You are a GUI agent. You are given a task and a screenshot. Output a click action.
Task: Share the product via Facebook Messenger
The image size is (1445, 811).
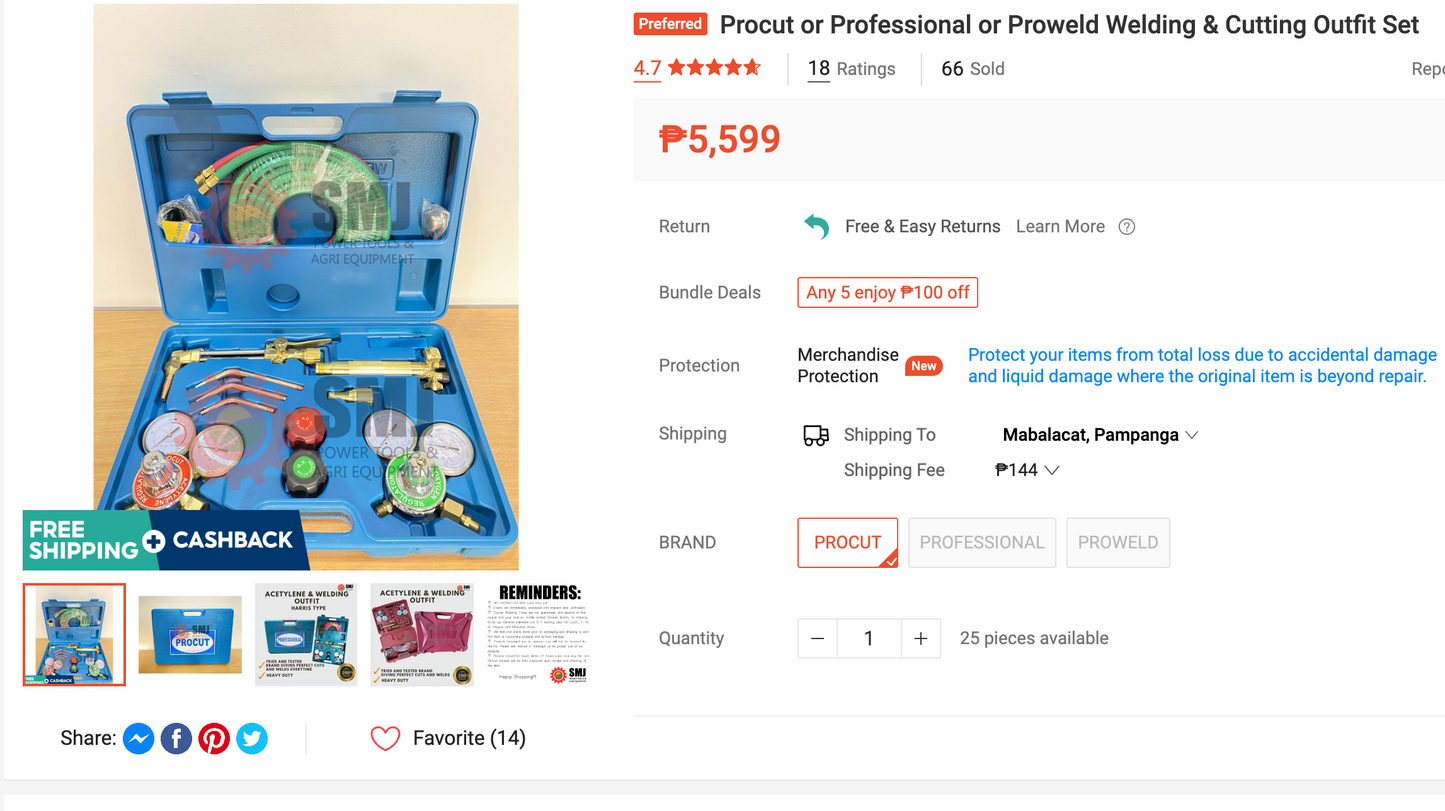pos(138,738)
